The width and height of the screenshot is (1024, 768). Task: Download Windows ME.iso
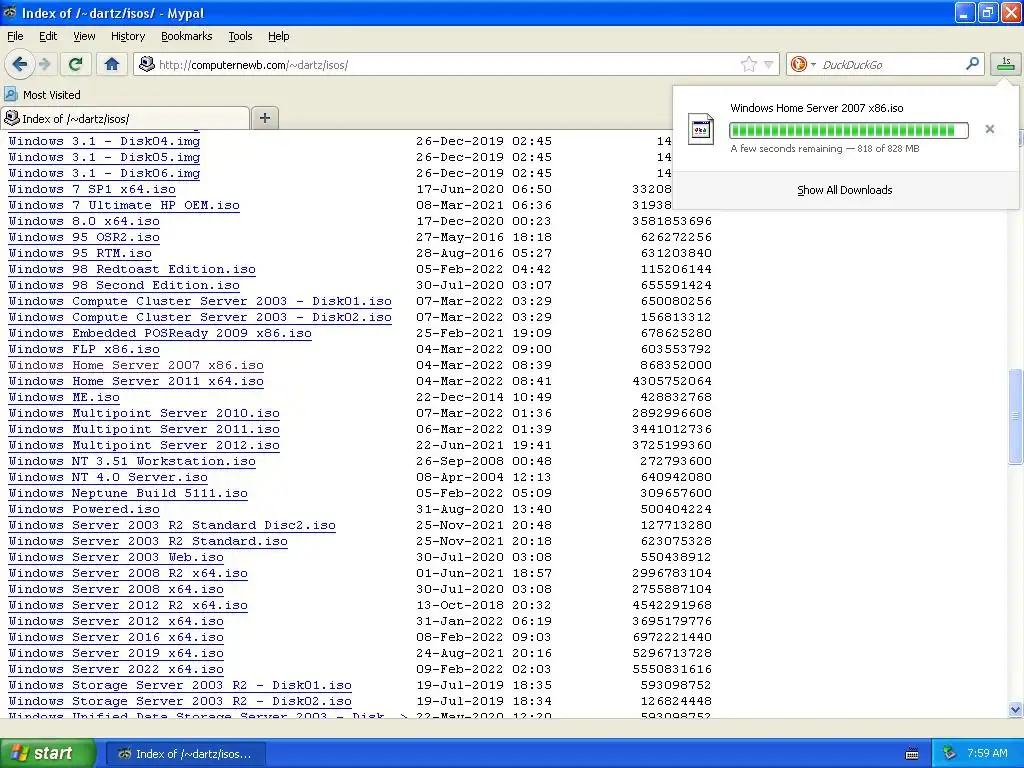[x=63, y=397]
